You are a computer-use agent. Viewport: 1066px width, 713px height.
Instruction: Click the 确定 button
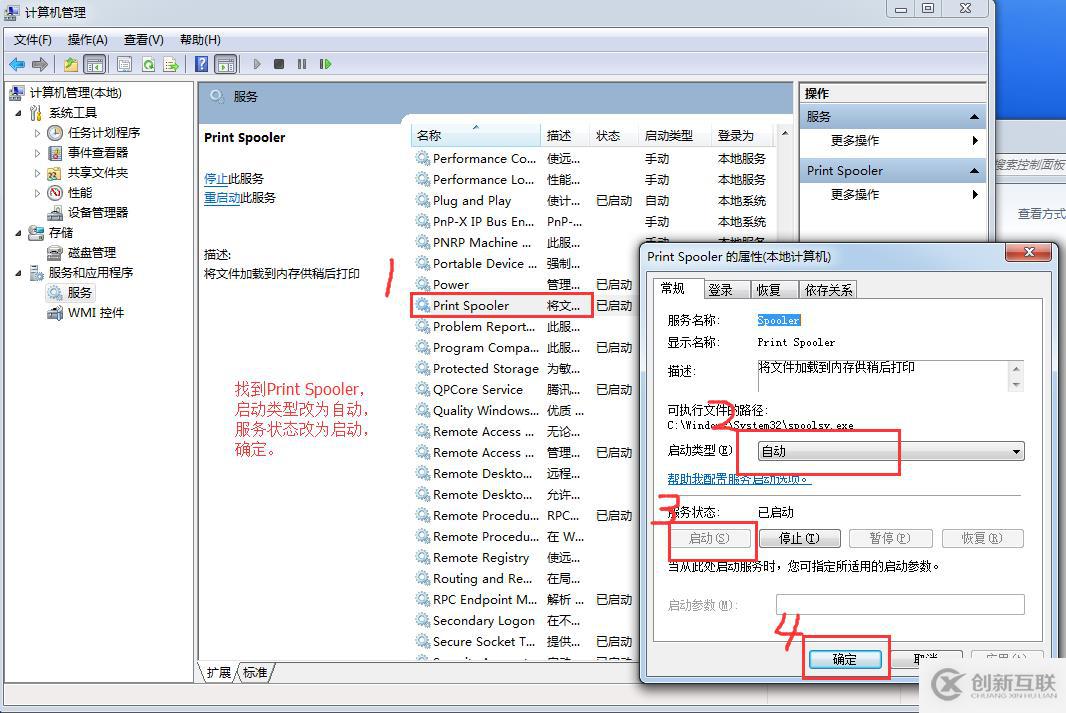845,659
